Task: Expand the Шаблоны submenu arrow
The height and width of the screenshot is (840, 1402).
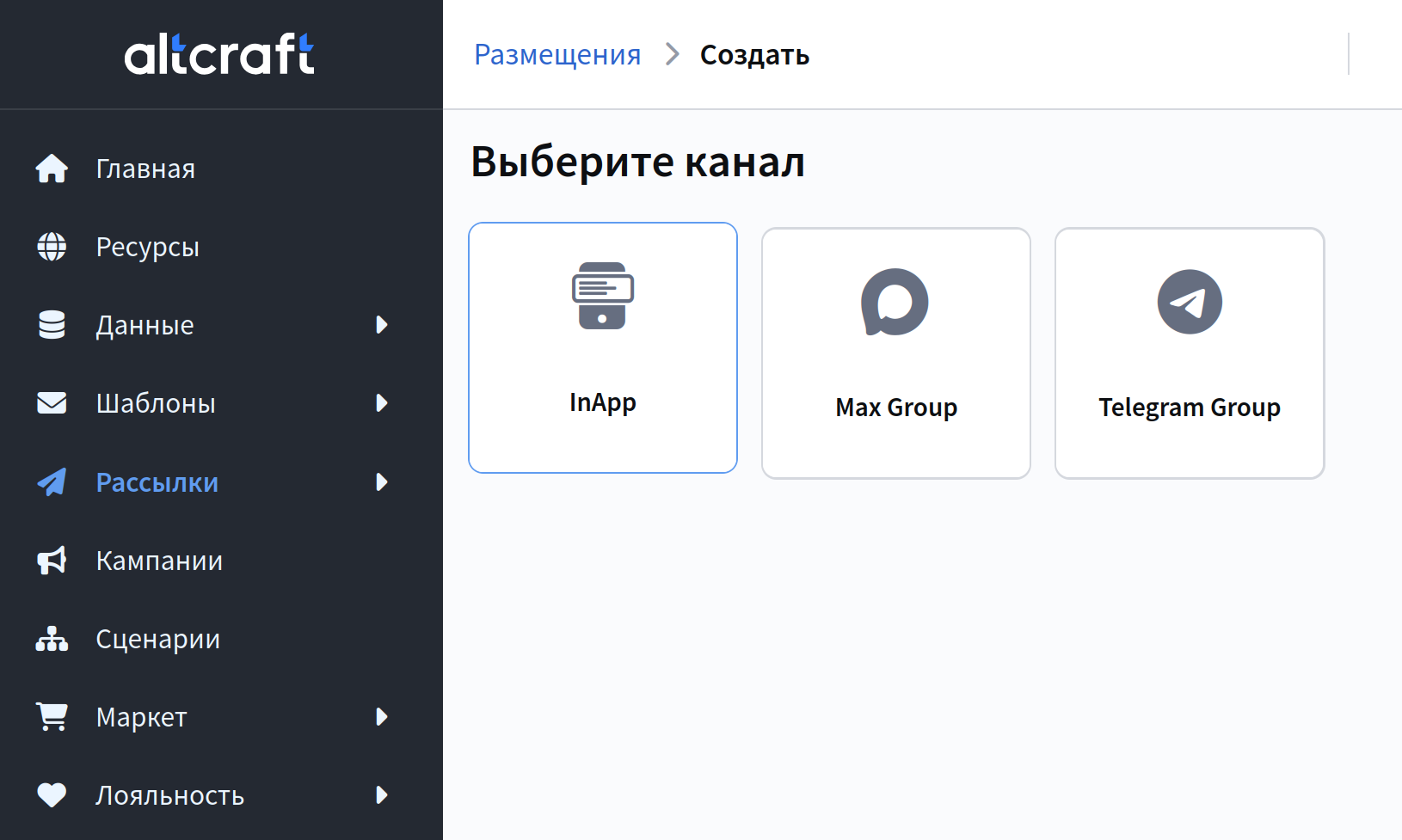Action: point(382,403)
